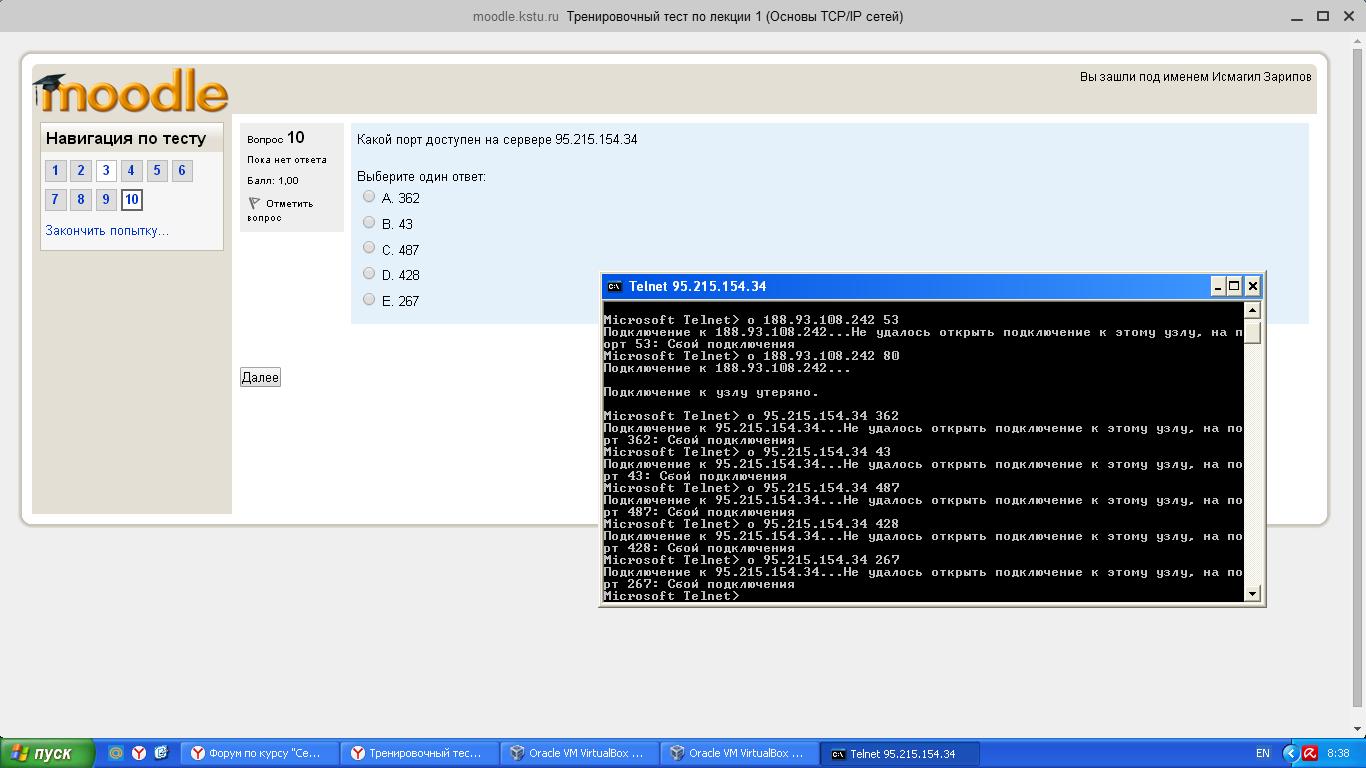Screen dimensions: 1366x768
Task: Close the browser window
Action: tap(1347, 16)
